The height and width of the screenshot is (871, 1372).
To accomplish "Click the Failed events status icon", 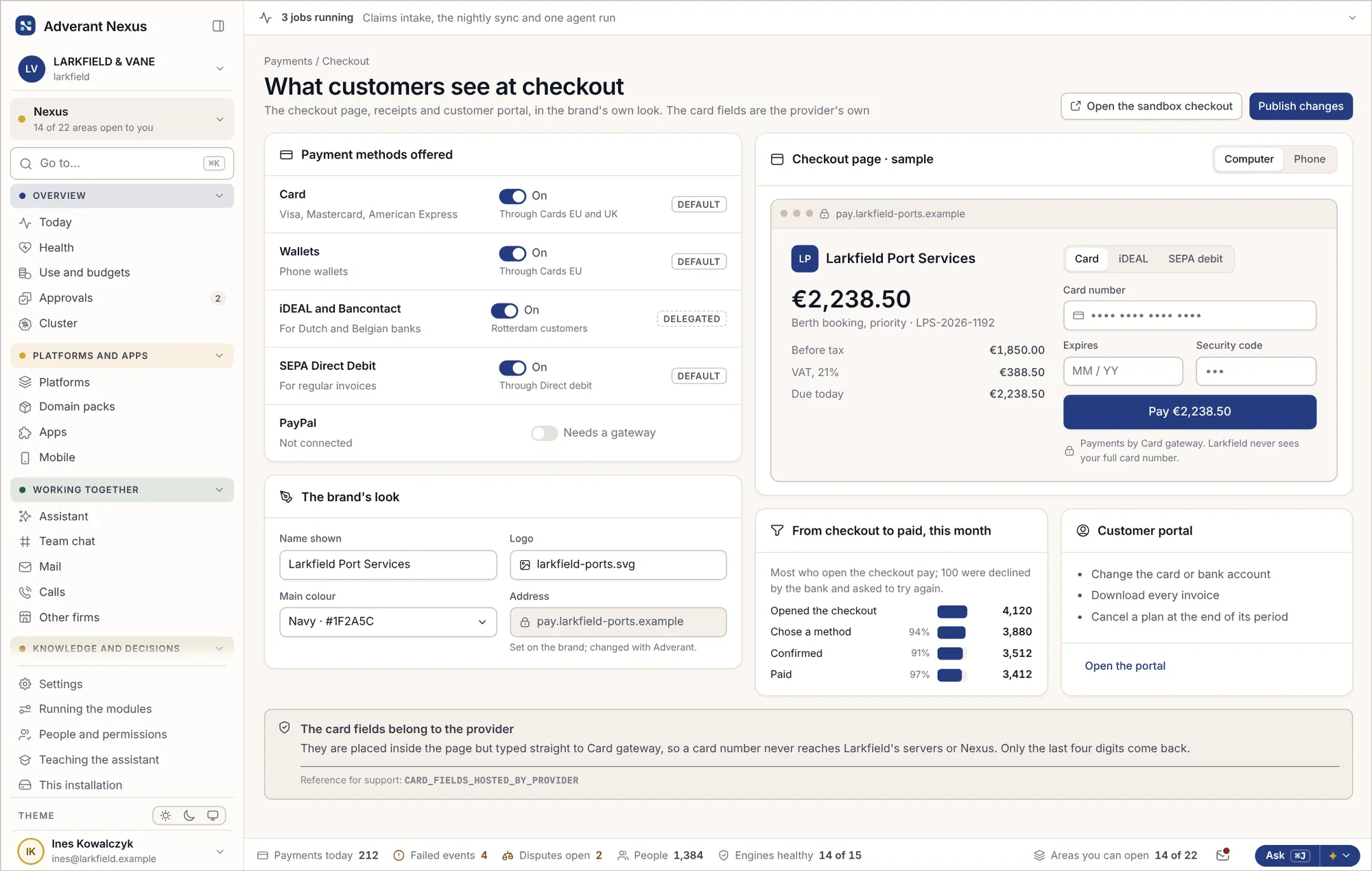I will tap(399, 855).
